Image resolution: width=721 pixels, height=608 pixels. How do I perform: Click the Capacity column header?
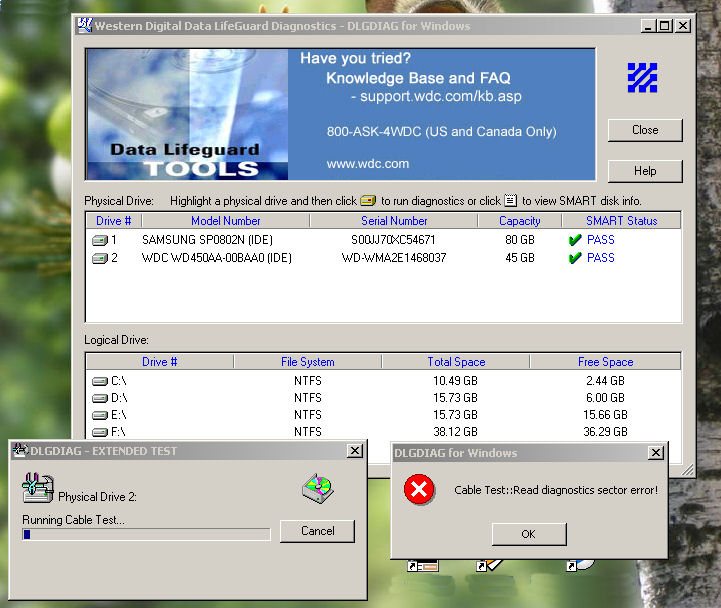pos(520,221)
